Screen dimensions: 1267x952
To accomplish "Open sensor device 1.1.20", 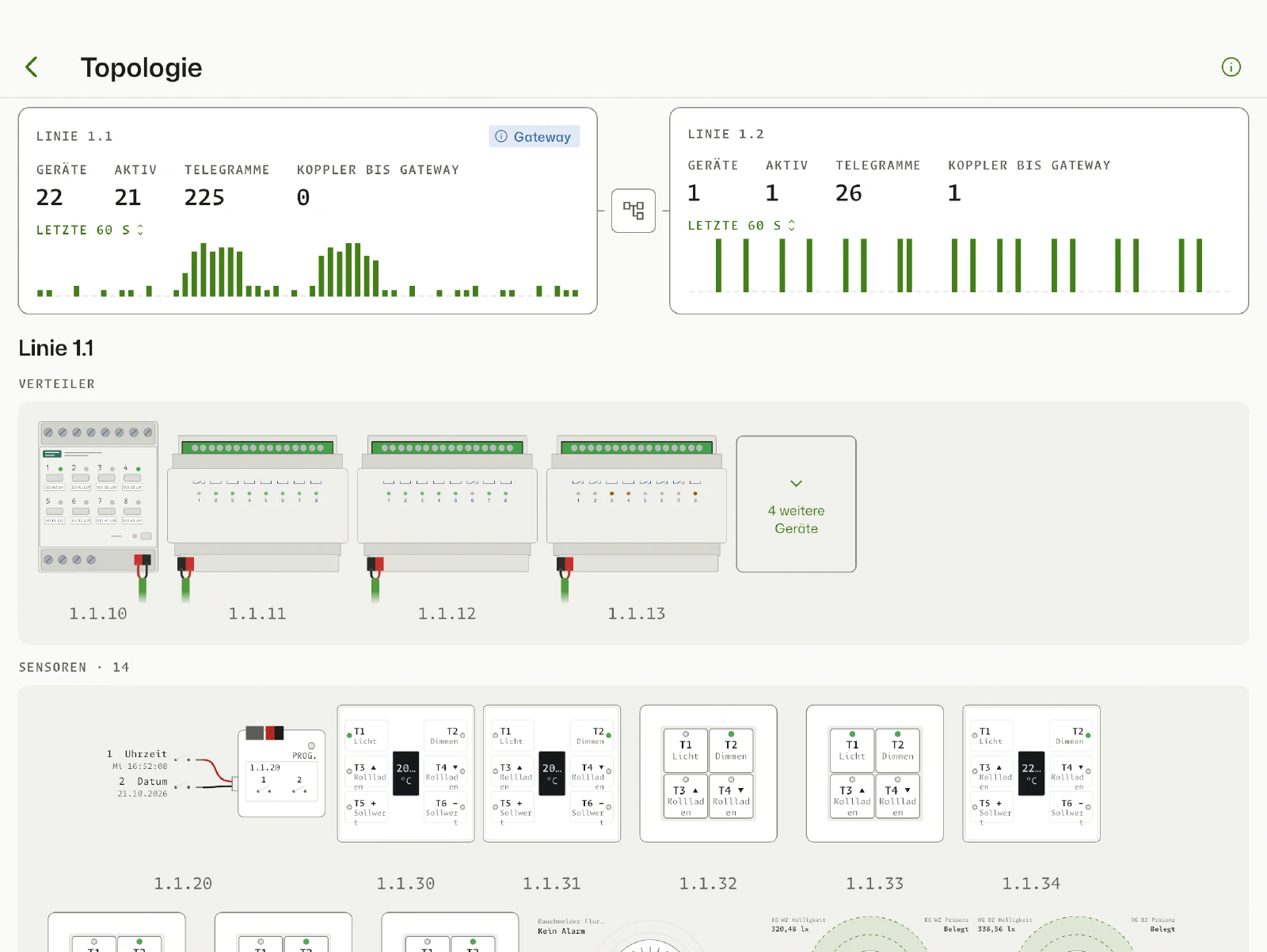I will (x=281, y=773).
